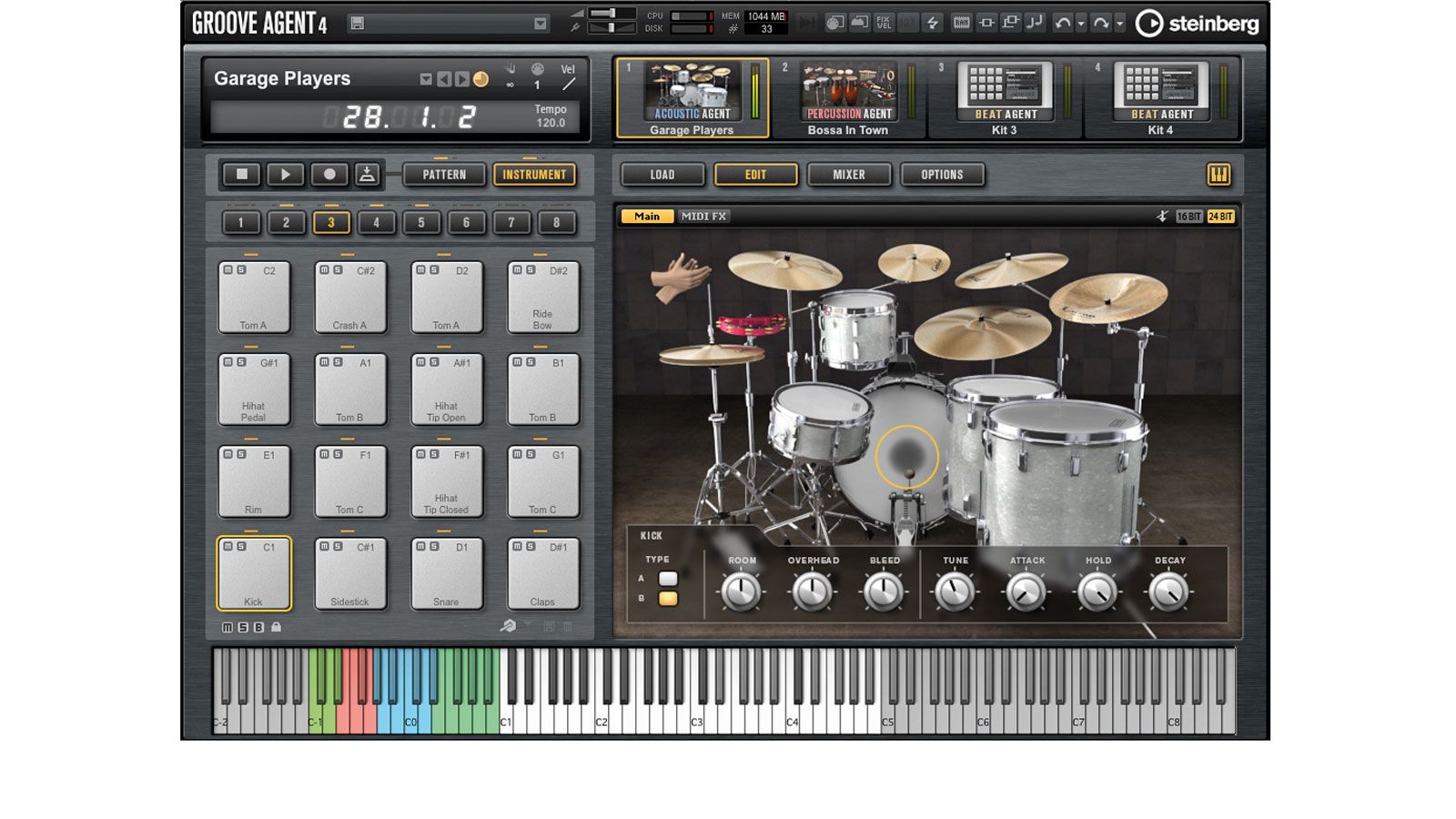Click the Pattern button
Image resolution: width=1456 pixels, height=819 pixels.
[x=444, y=175]
